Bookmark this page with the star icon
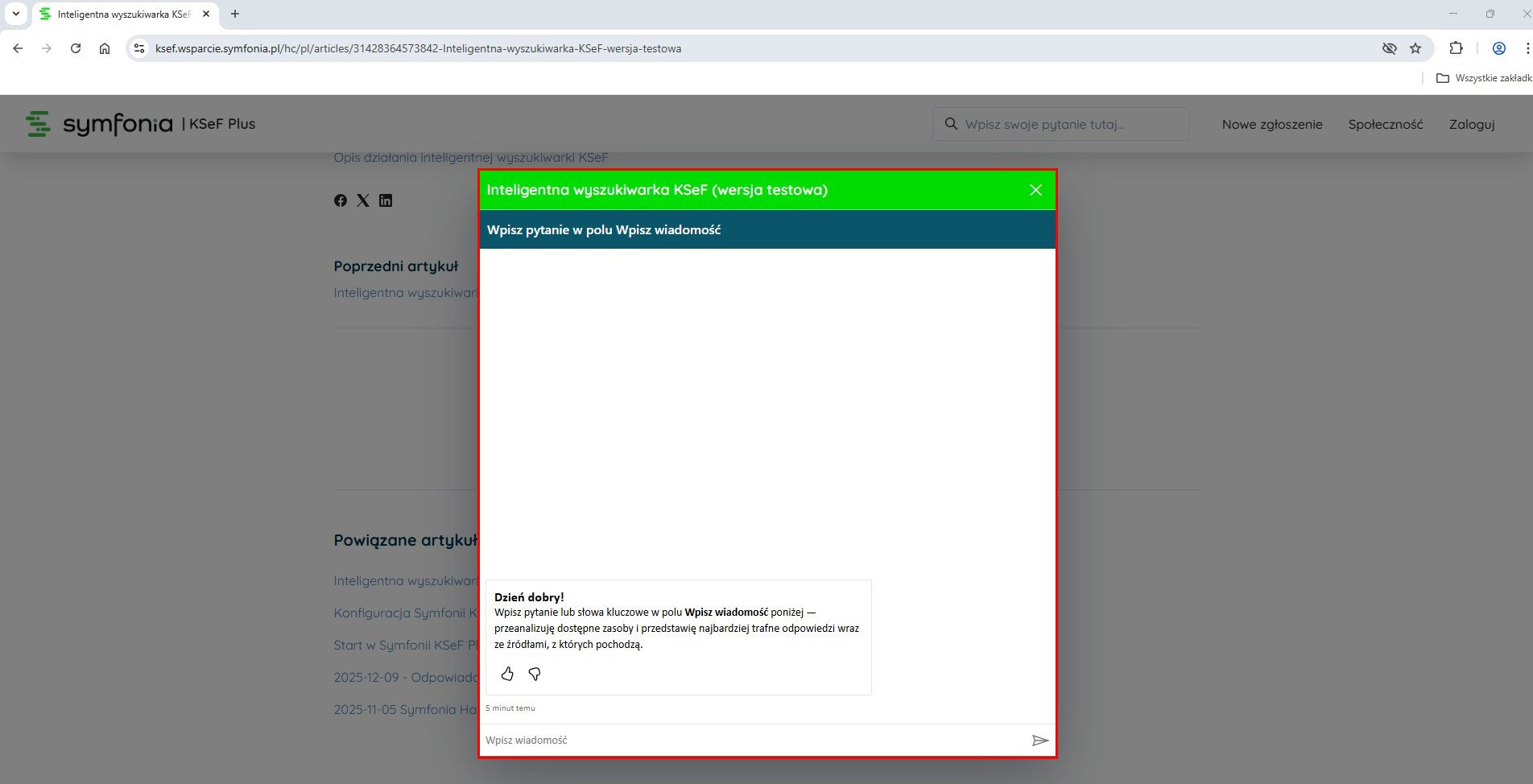 (1415, 48)
